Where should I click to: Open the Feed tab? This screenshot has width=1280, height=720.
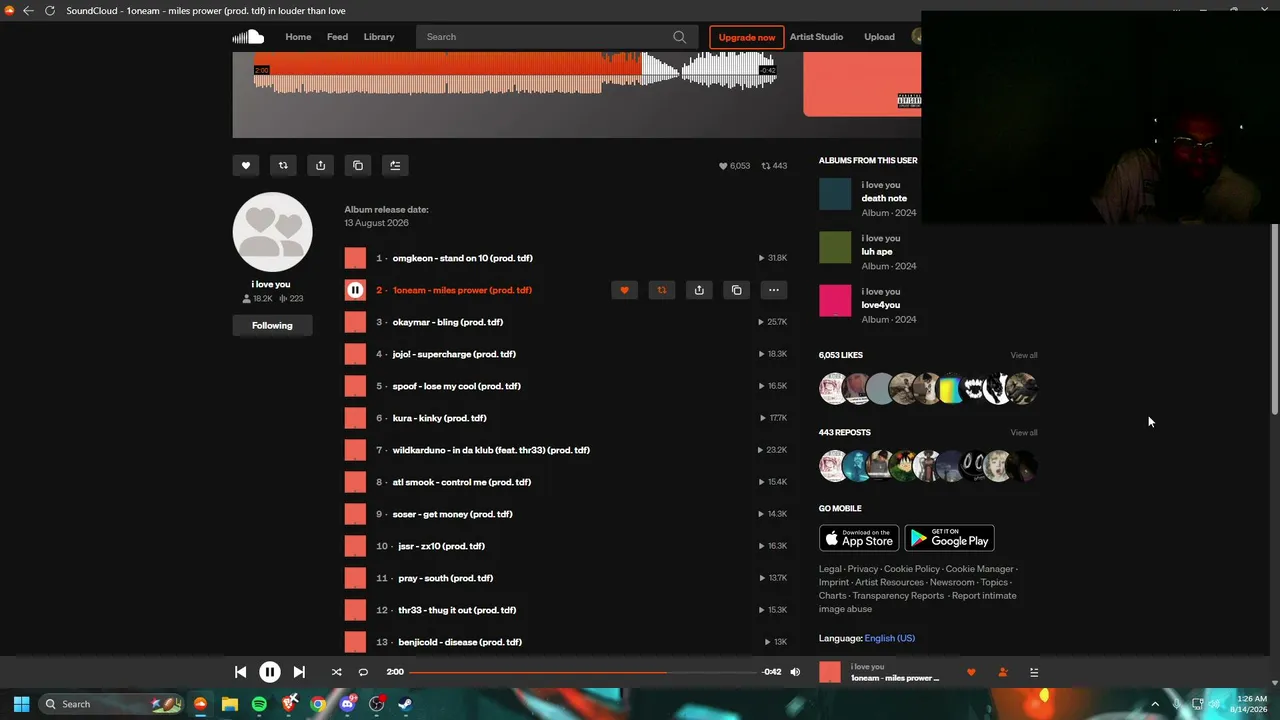coord(338,37)
